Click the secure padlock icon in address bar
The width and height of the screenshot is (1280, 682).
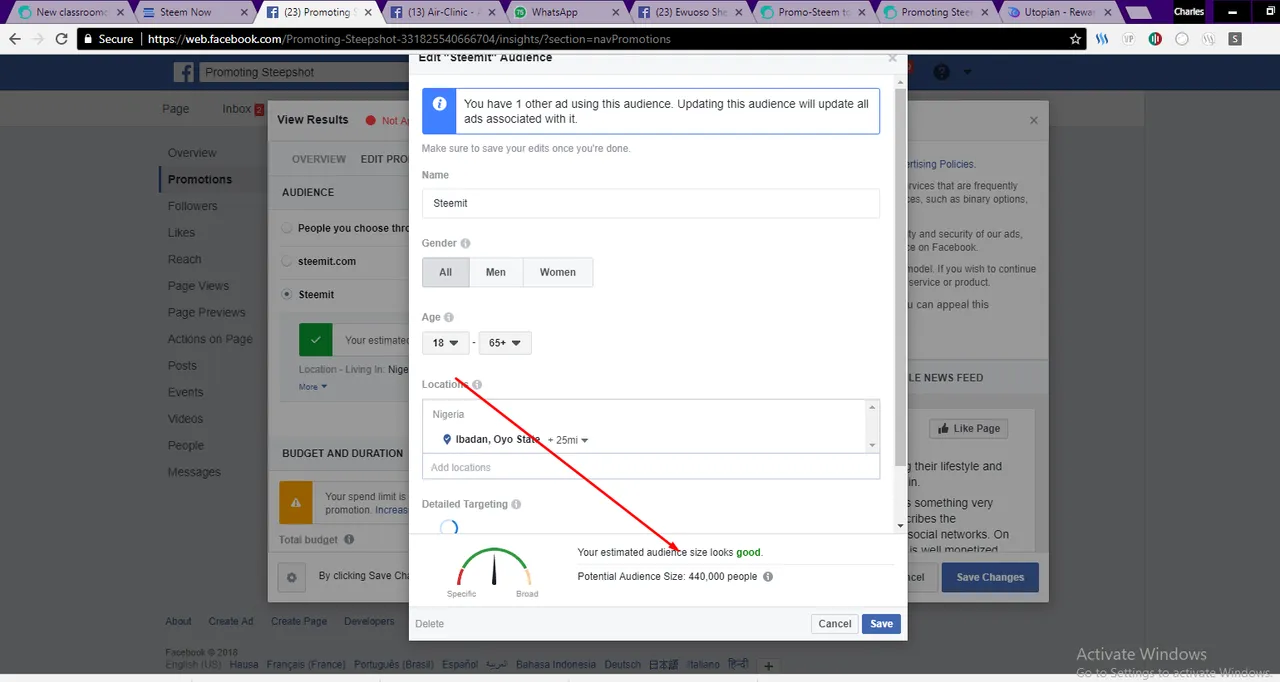click(88, 39)
